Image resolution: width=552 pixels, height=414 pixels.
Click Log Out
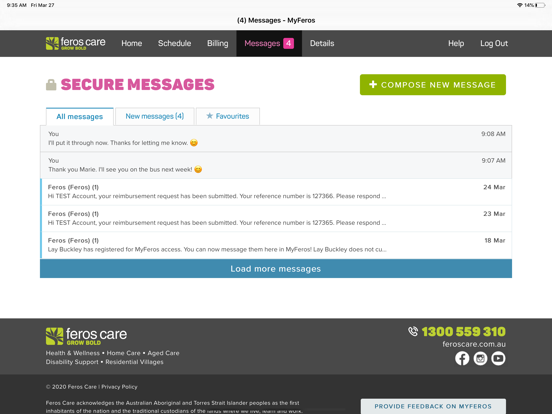click(x=494, y=43)
